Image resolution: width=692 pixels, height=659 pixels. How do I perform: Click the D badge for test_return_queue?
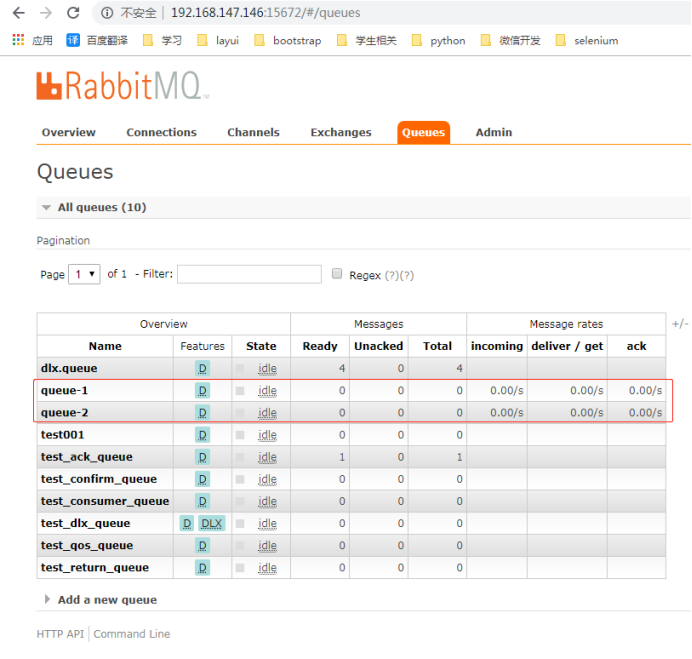[203, 568]
